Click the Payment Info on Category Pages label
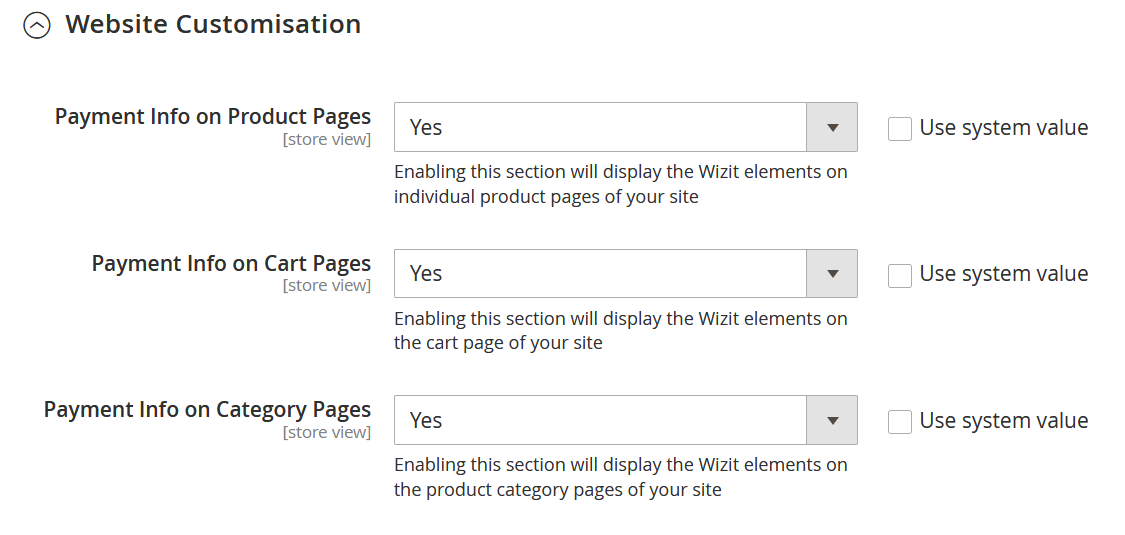 [x=207, y=409]
